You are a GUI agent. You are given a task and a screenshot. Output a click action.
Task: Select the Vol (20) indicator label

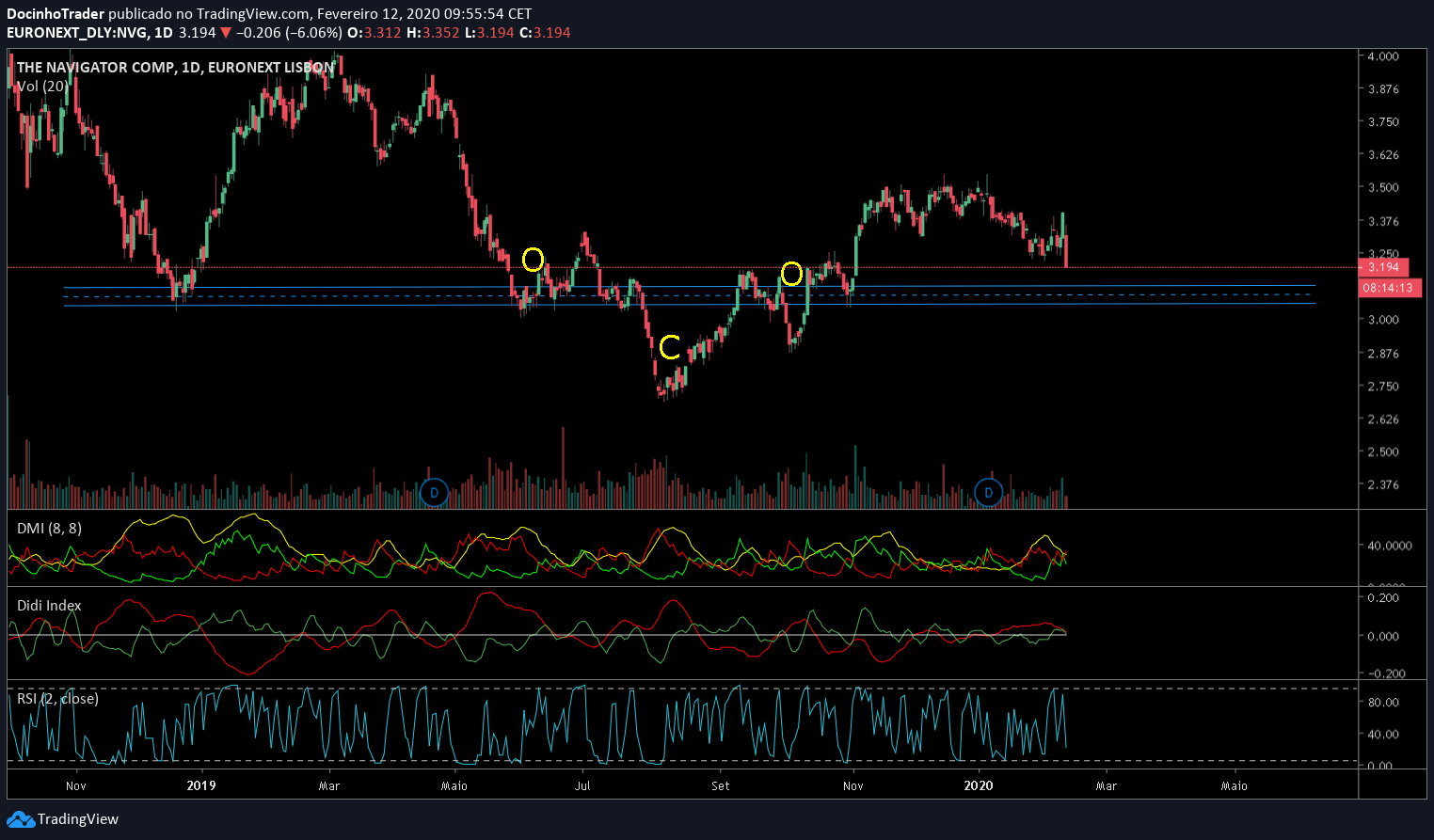[x=42, y=87]
